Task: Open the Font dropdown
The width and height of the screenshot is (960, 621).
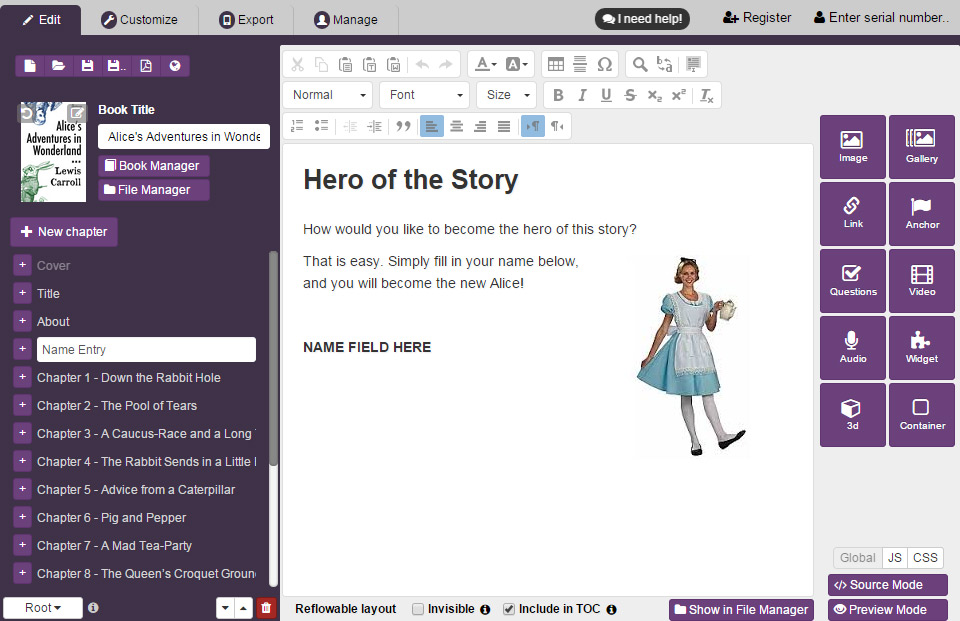Action: click(x=425, y=95)
